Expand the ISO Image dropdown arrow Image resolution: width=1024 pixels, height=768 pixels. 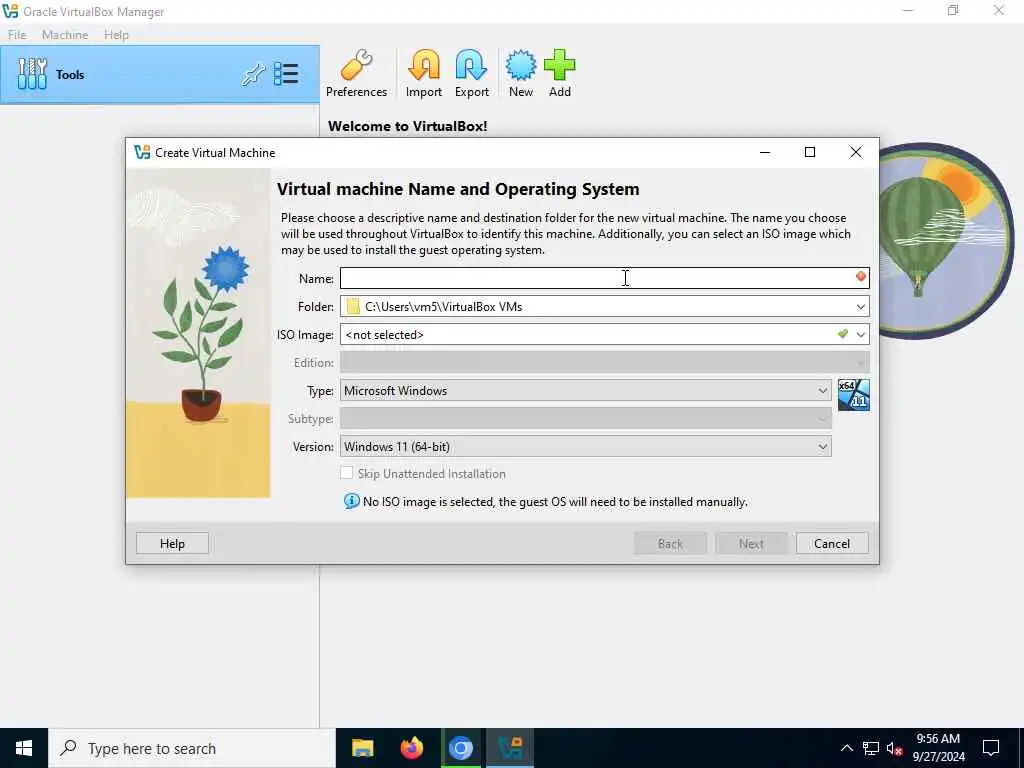point(861,334)
